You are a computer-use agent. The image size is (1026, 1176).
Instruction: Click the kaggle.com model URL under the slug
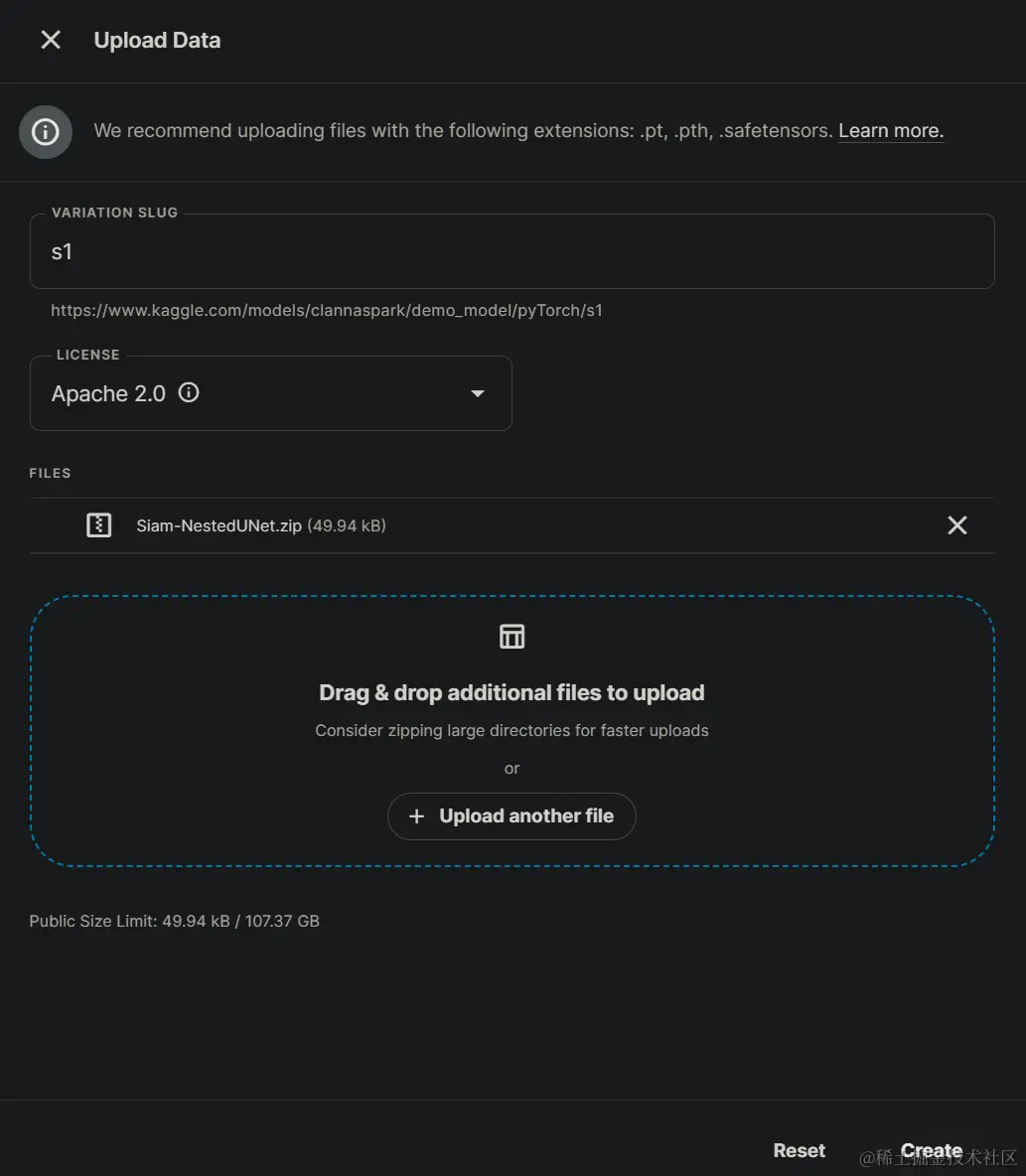[326, 310]
